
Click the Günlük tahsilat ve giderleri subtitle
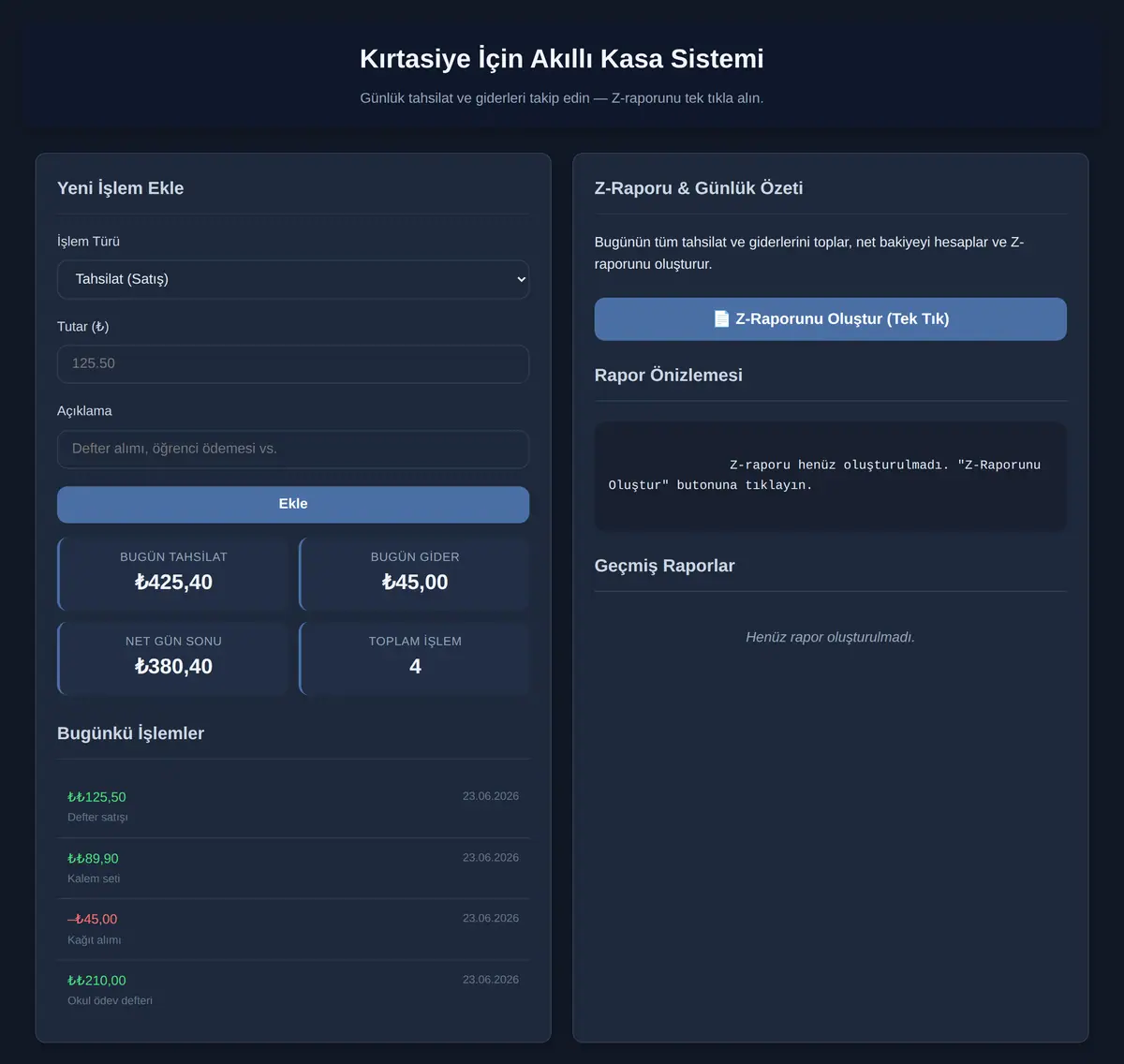(562, 97)
